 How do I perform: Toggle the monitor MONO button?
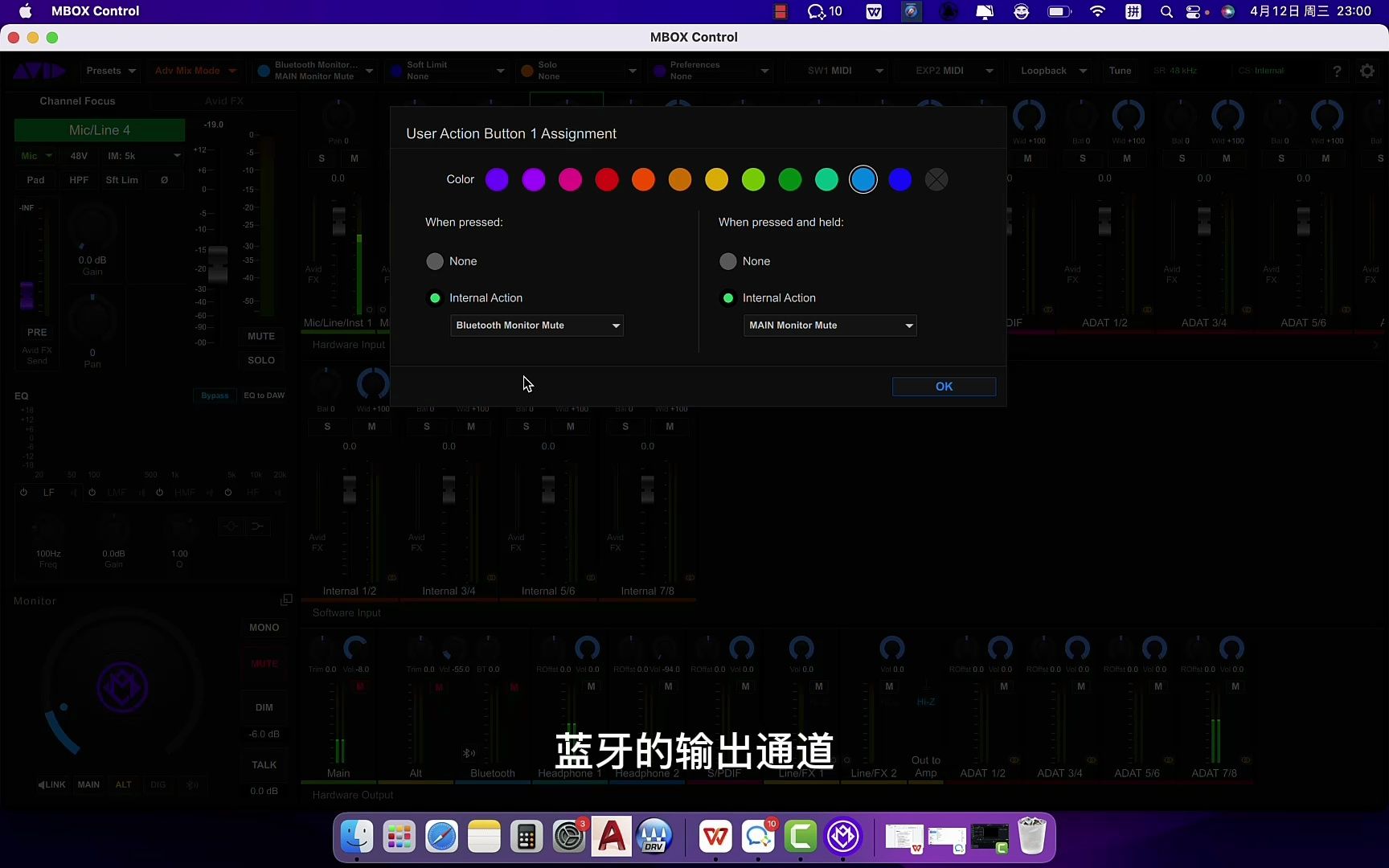(264, 628)
